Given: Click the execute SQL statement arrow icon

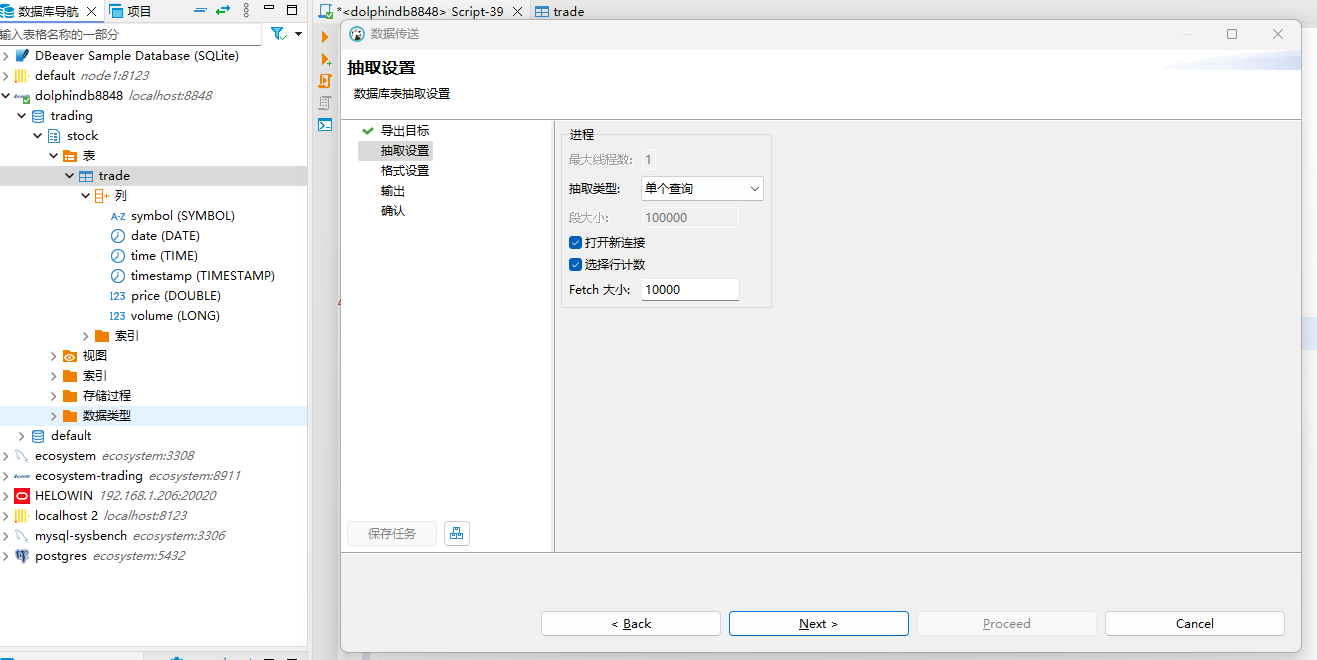Looking at the screenshot, I should coord(324,37).
